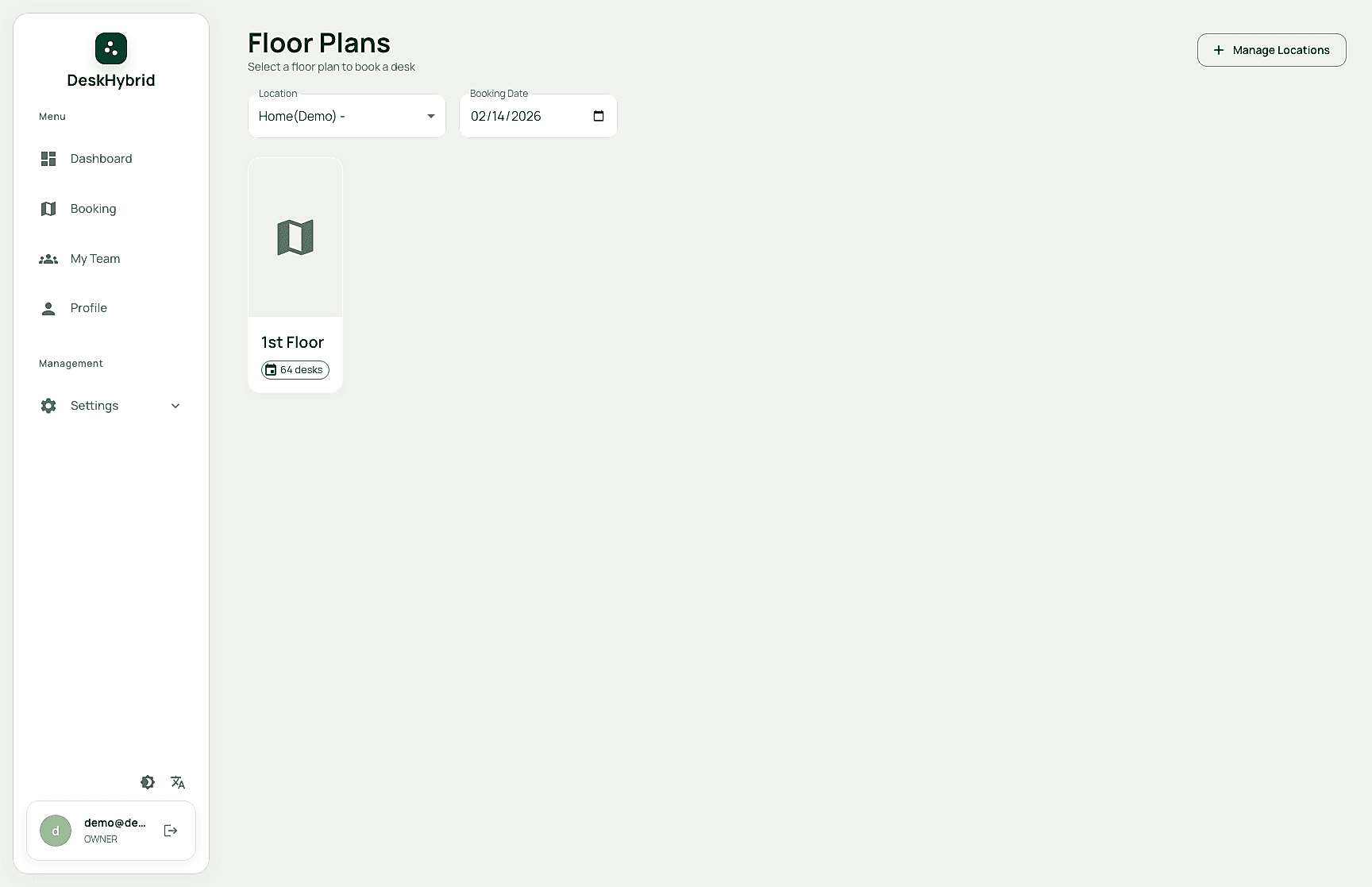
Task: Click the My Team people icon
Action: tap(48, 259)
